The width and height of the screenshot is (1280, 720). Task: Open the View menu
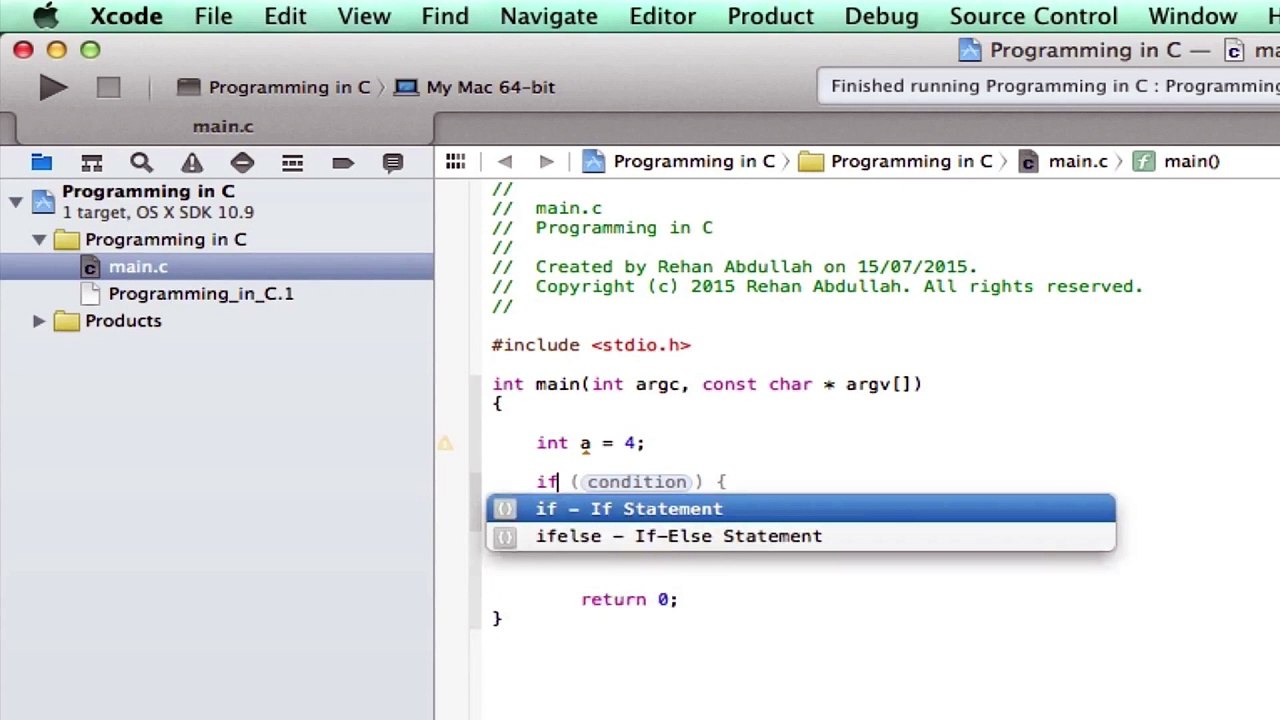(364, 16)
